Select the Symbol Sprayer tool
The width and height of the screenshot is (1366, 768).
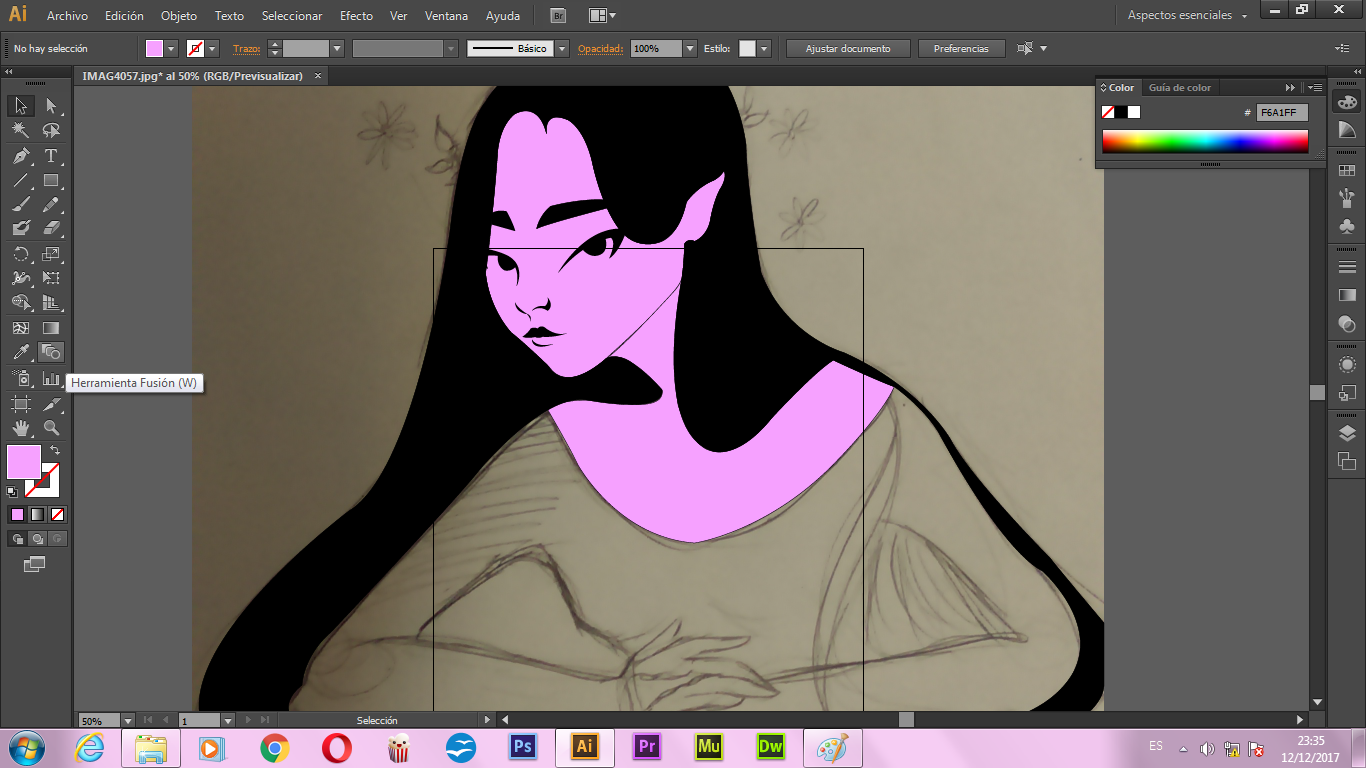point(21,379)
